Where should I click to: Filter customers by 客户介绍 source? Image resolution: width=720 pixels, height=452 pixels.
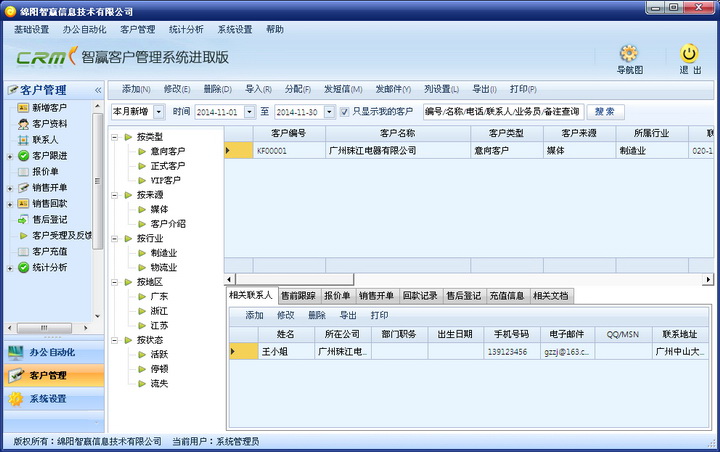pos(168,224)
